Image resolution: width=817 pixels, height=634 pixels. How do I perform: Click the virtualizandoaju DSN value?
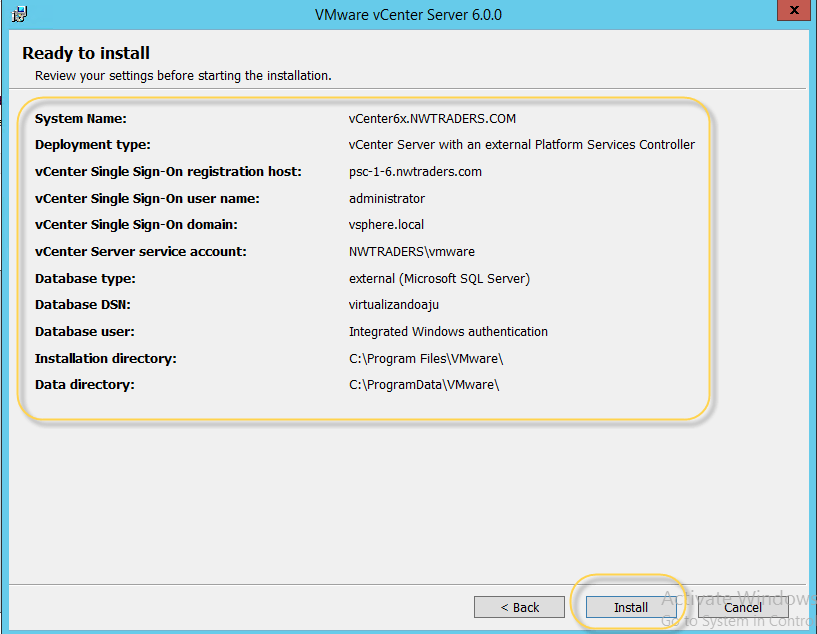coord(395,305)
